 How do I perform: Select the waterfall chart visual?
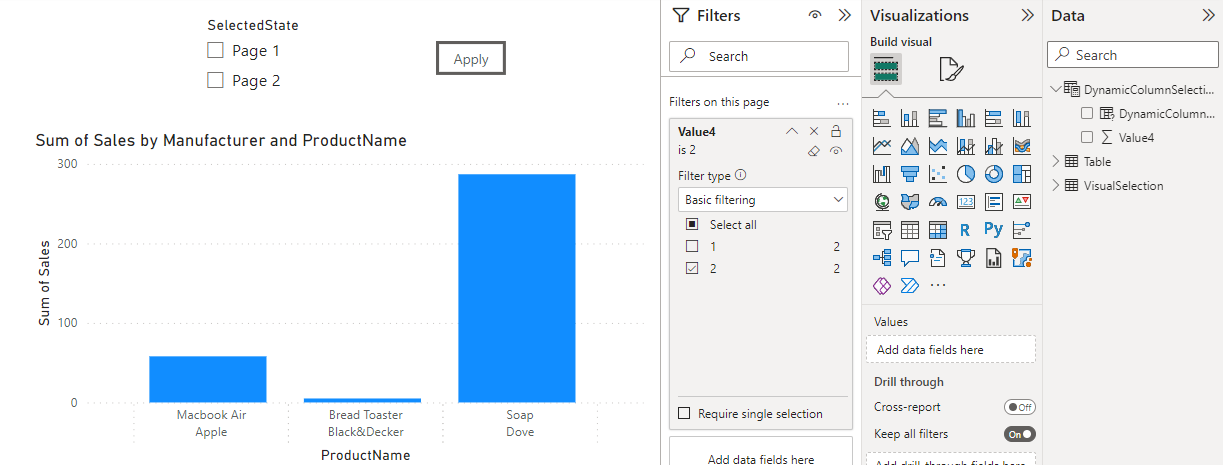882,174
